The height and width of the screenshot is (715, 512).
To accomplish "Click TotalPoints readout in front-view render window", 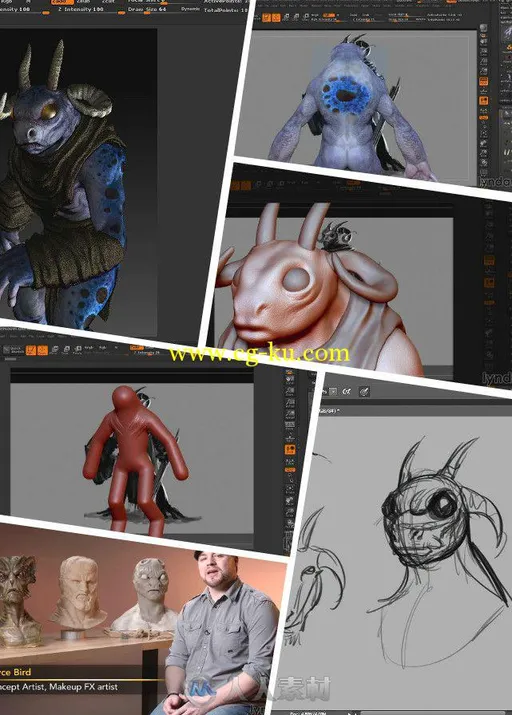I will pos(226,10).
